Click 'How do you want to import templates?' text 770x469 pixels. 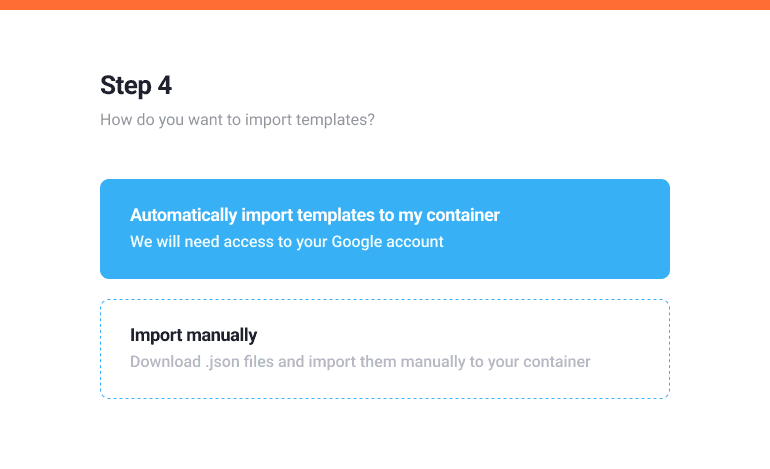tap(237, 120)
